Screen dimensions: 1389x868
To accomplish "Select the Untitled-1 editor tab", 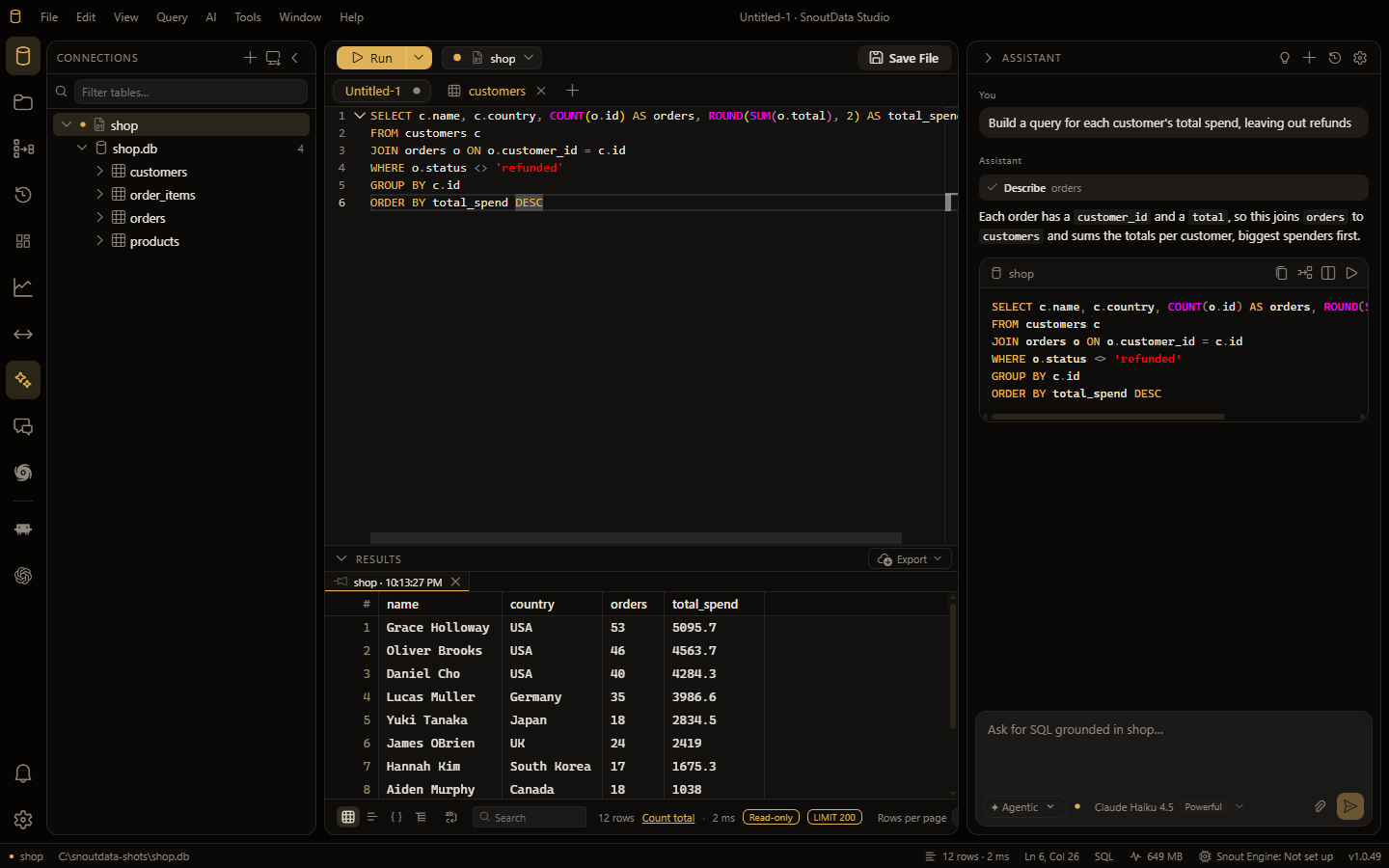I will click(x=382, y=91).
